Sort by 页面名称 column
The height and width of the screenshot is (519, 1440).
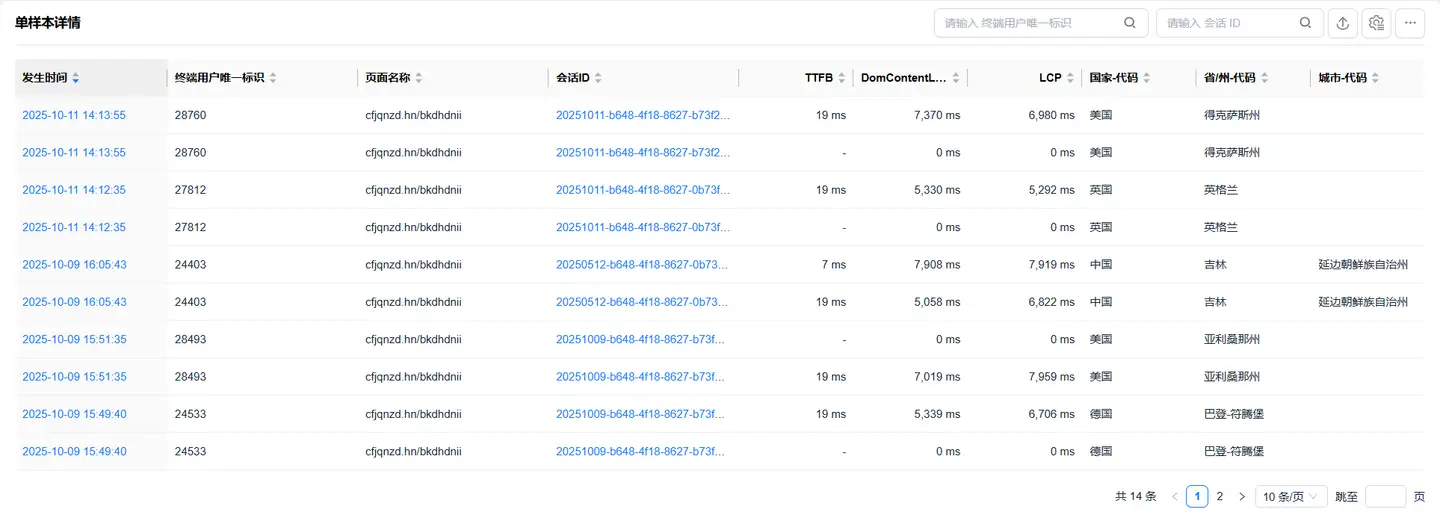[419, 78]
